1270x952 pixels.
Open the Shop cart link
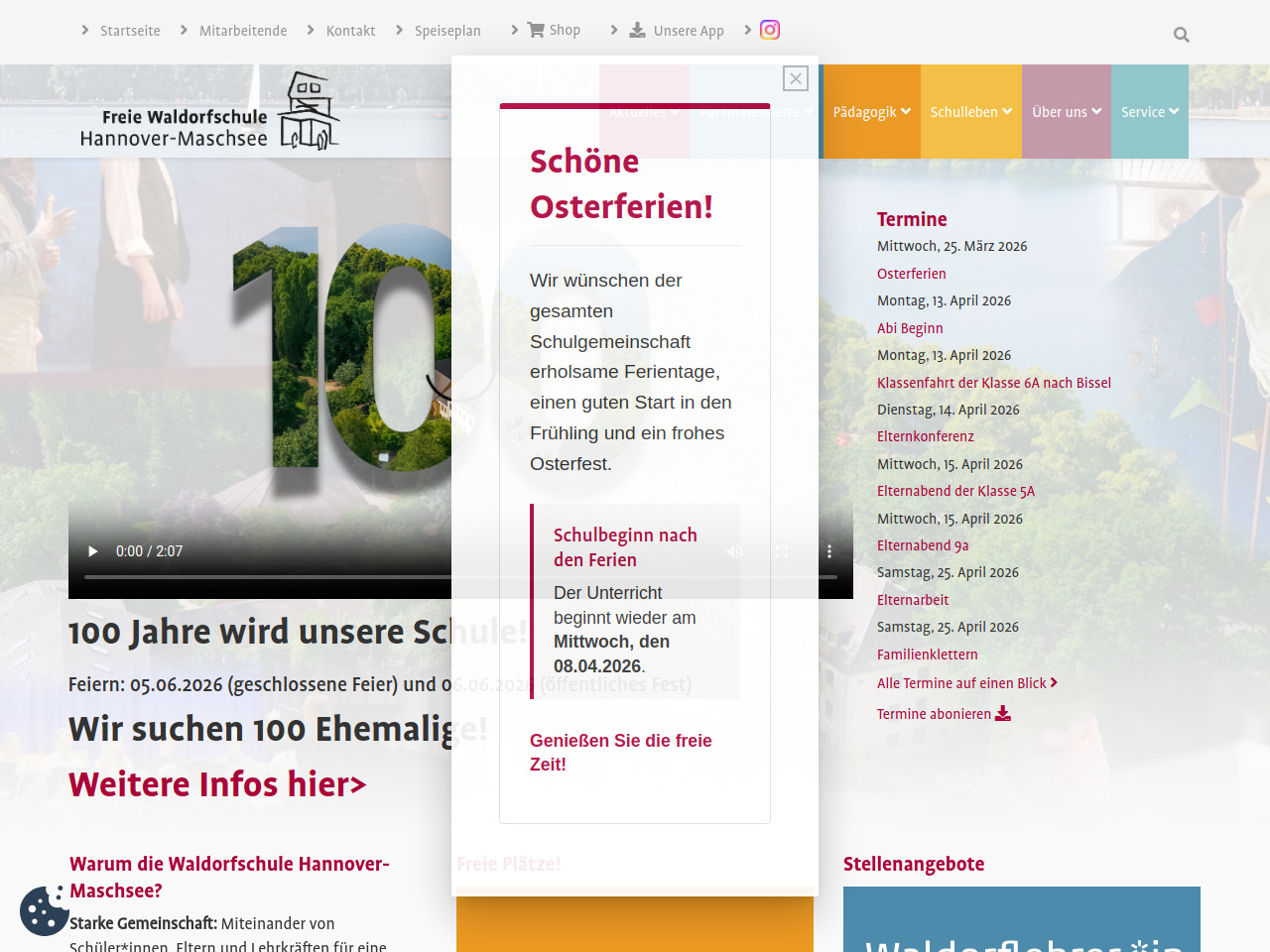point(553,30)
